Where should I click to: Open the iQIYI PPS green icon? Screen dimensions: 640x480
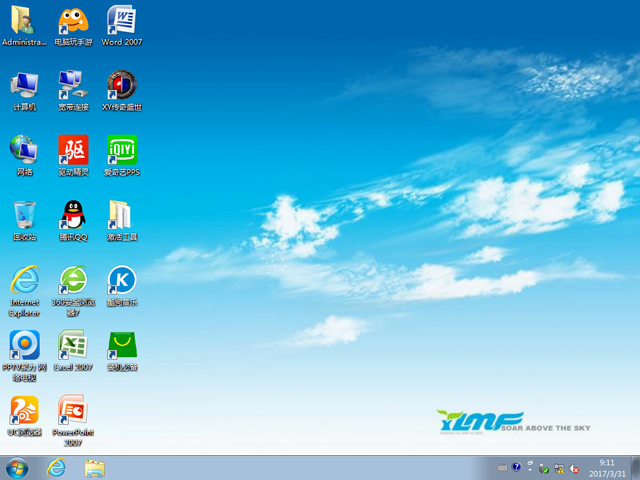click(121, 150)
